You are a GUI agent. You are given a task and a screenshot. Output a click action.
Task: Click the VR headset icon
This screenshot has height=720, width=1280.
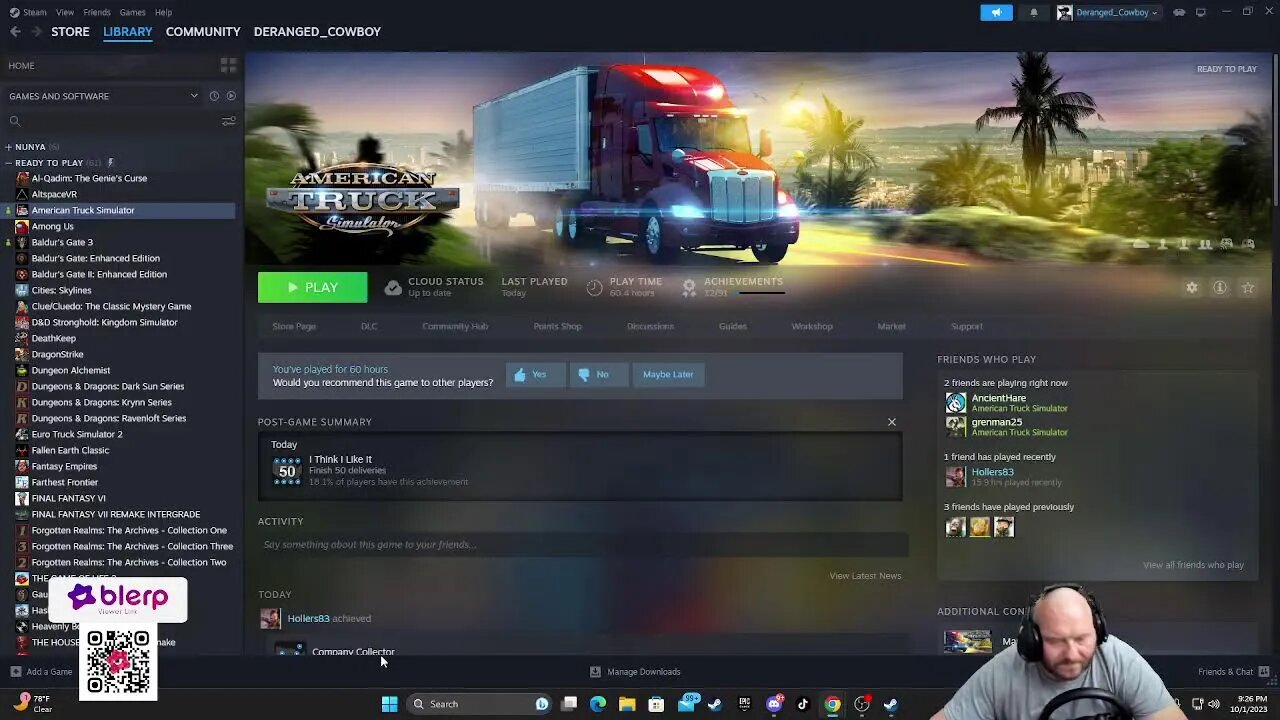(1179, 12)
